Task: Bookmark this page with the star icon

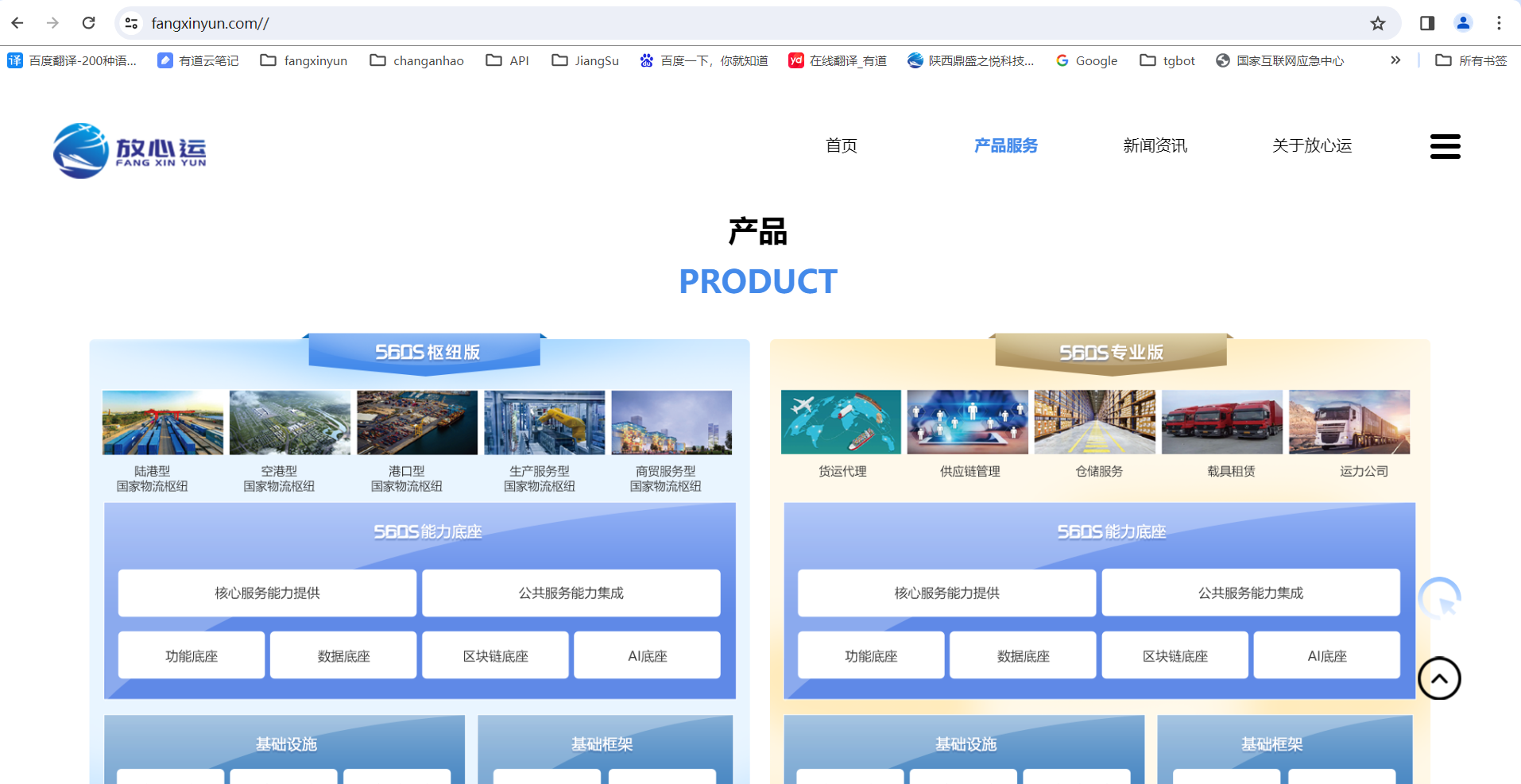Action: (x=1378, y=23)
